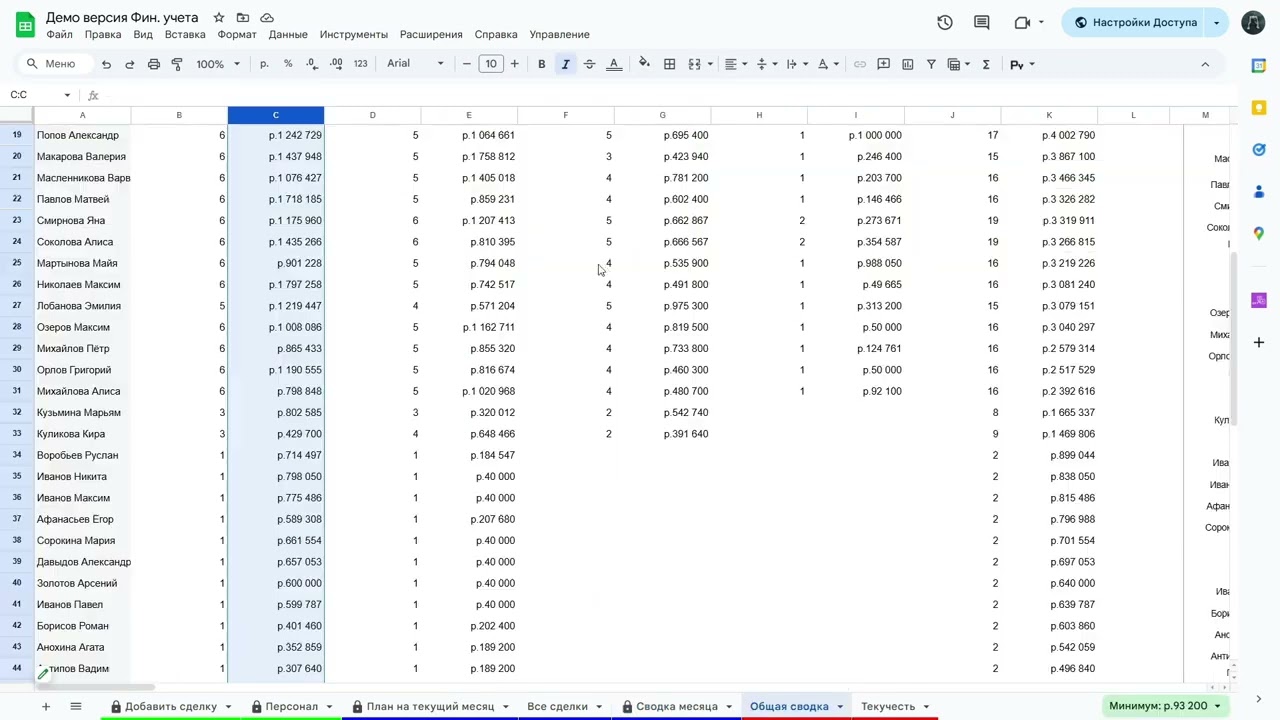1280x720 pixels.
Task: Open the Arial font dropdown
Action: point(415,64)
